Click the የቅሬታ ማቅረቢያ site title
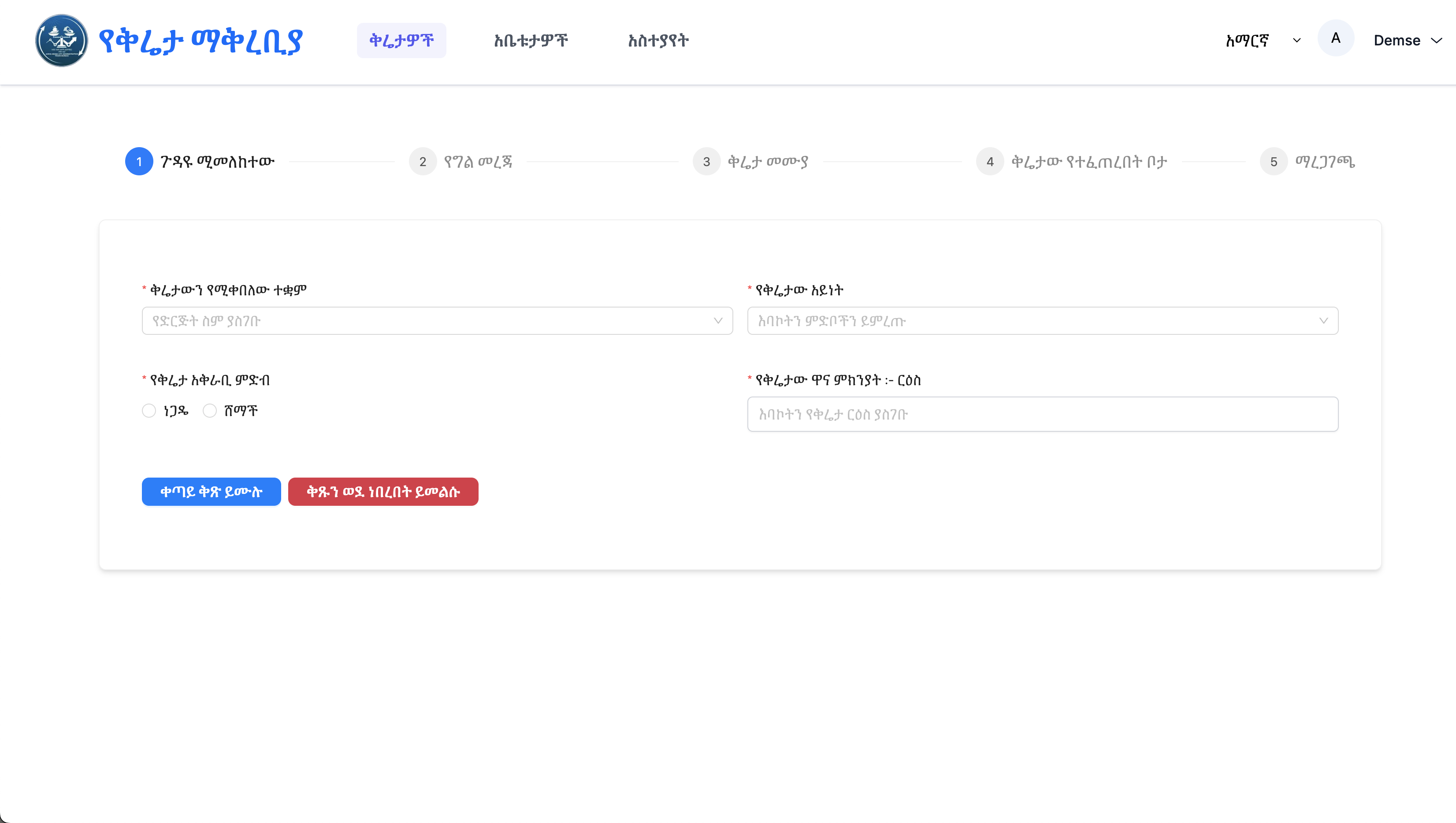This screenshot has height=823, width=1456. coord(201,41)
